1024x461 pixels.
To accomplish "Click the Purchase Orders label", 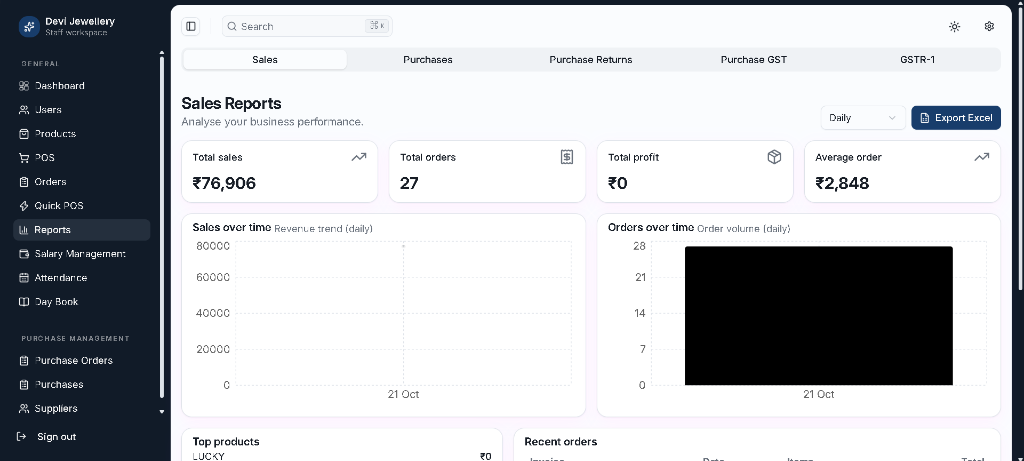I will (x=74, y=360).
